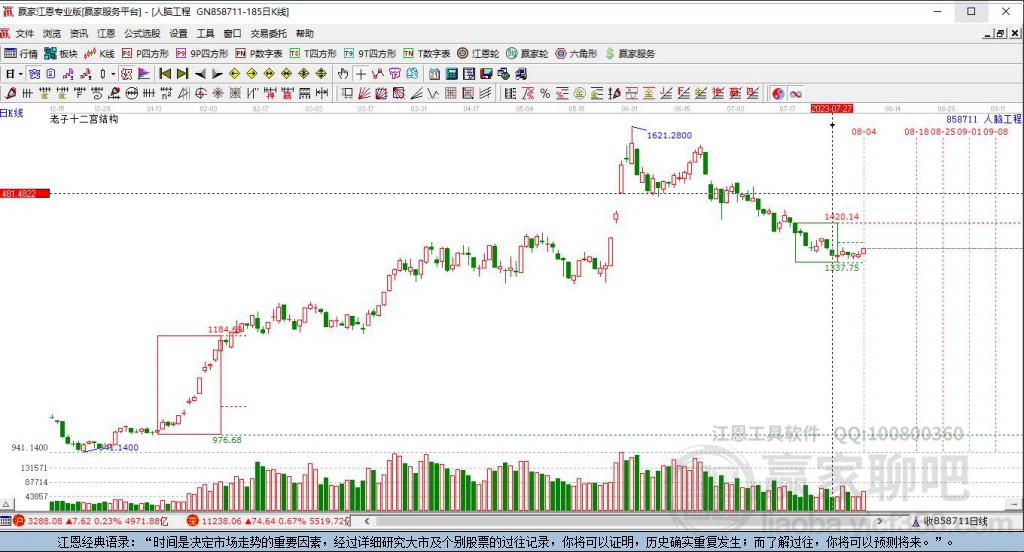Select the zigzag wave line tool
This screenshot has height=552, width=1024.
coord(432,93)
